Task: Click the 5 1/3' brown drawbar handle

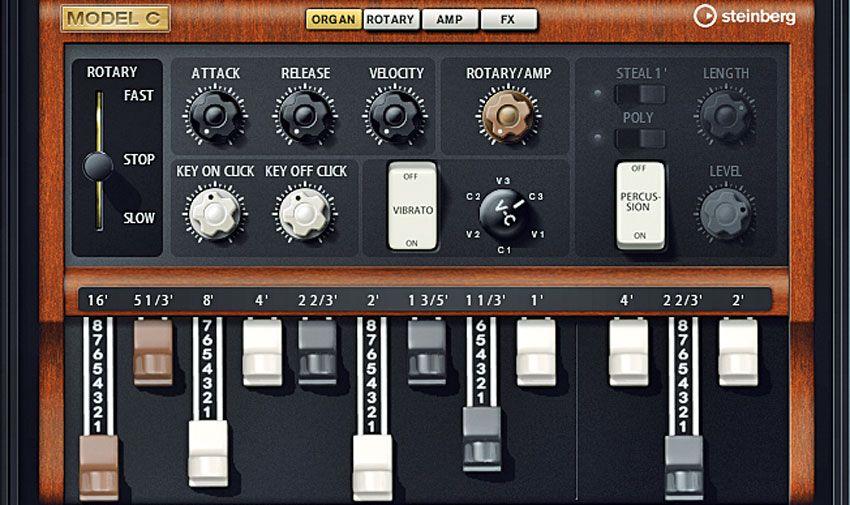Action: 153,353
